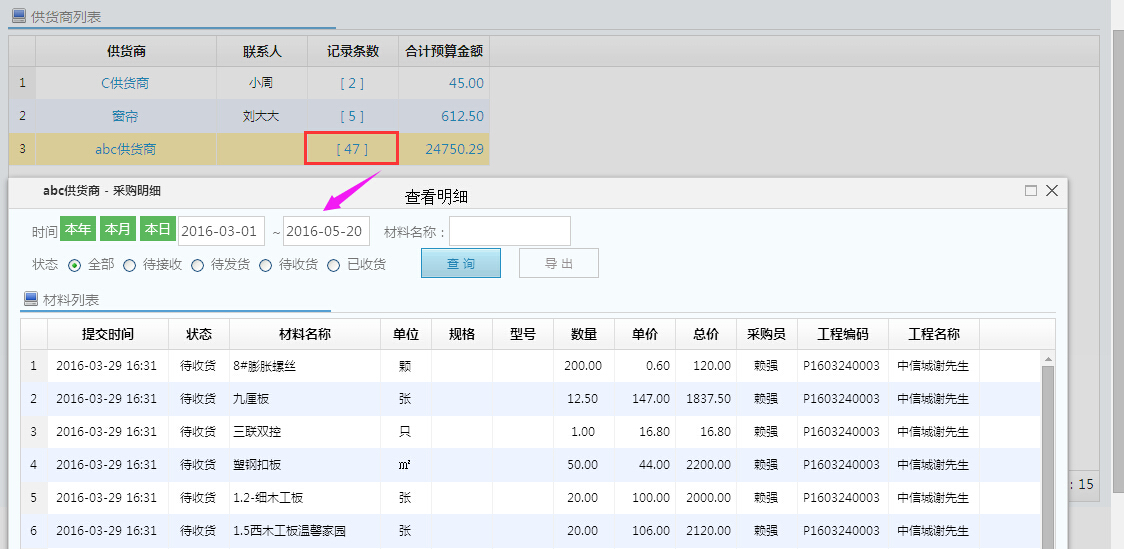Image resolution: width=1124 pixels, height=549 pixels.
Task: Click the 导出 export button
Action: click(x=558, y=264)
